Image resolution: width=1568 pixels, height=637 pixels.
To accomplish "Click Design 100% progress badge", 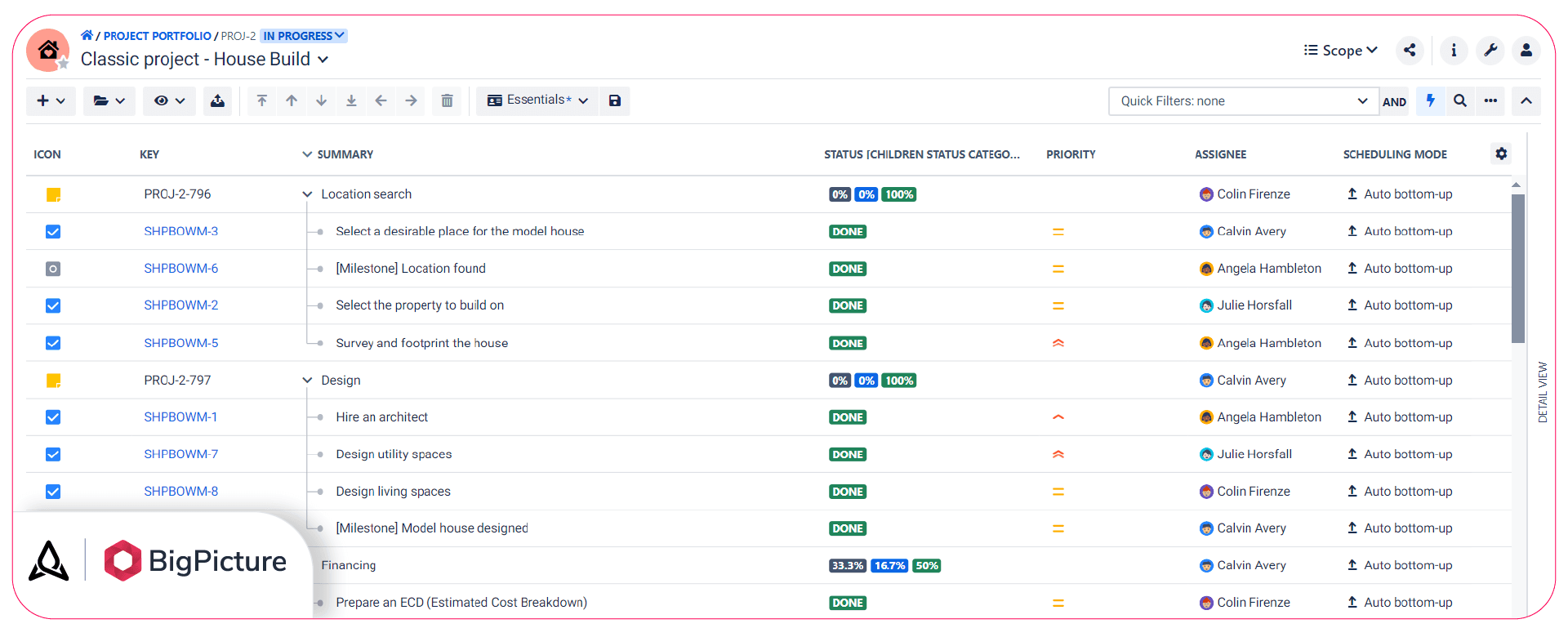I will (x=898, y=381).
